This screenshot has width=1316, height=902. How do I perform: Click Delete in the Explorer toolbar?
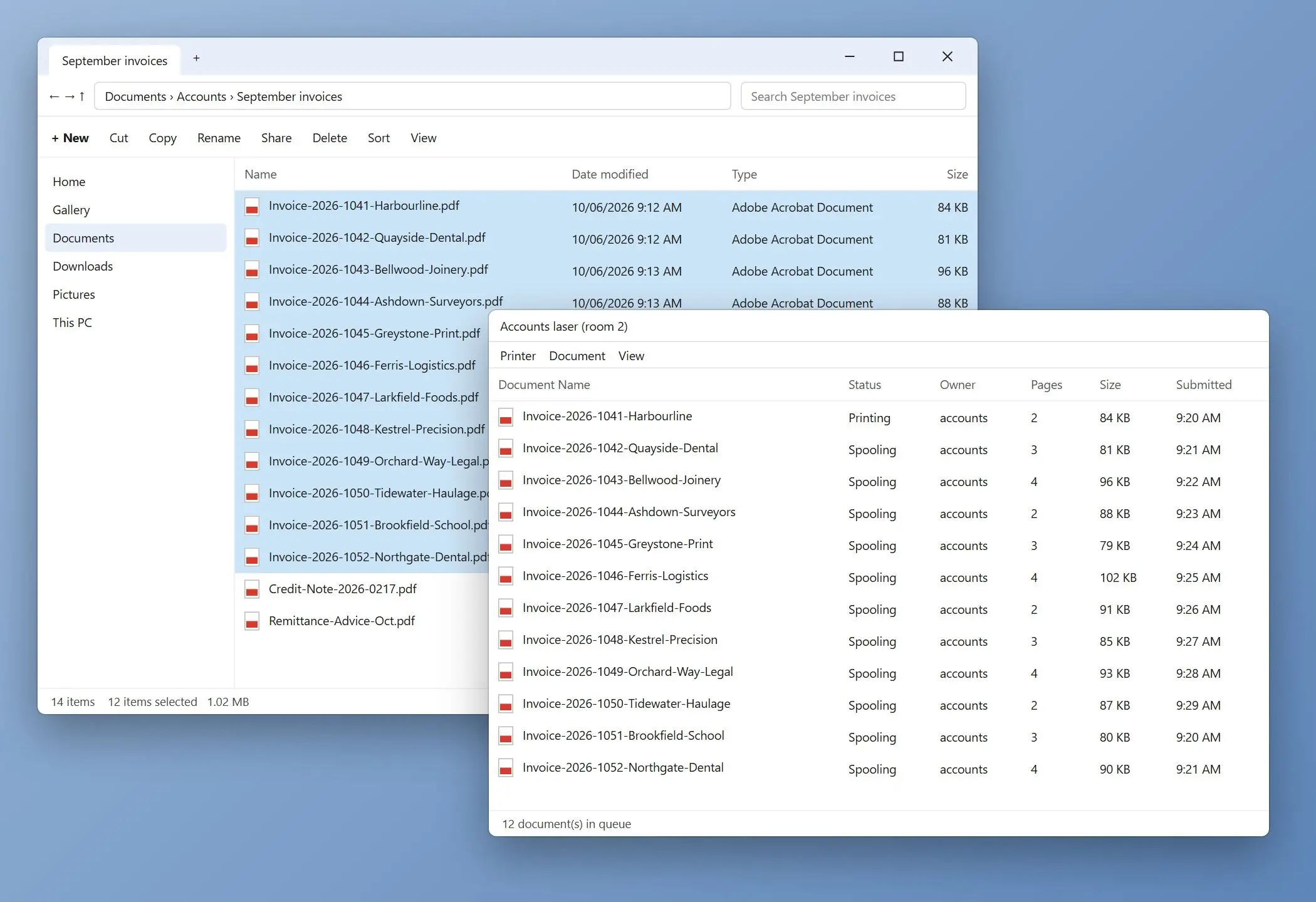pos(330,138)
